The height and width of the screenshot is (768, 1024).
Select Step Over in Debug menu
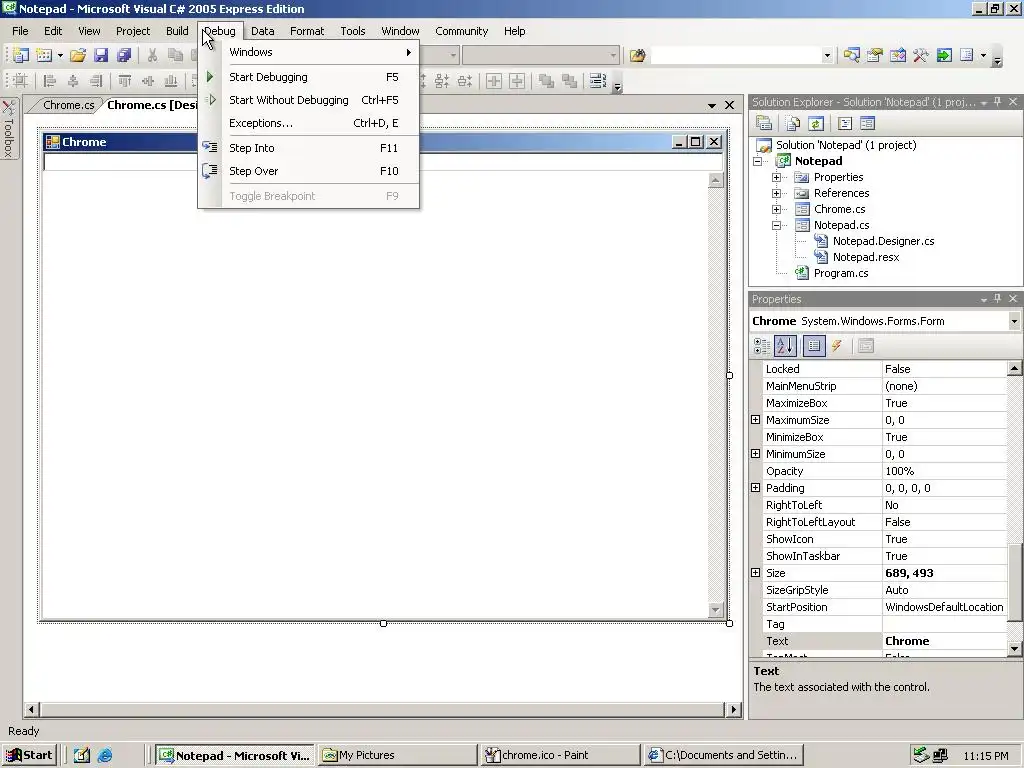(x=309, y=171)
